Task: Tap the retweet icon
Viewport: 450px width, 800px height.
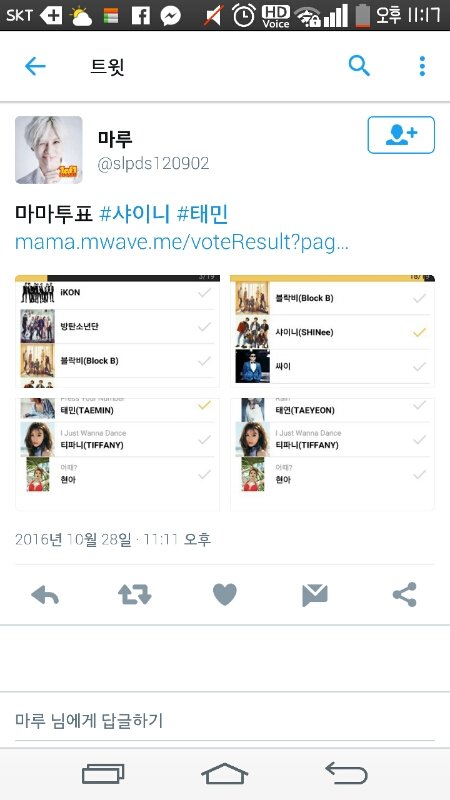Action: (x=135, y=595)
